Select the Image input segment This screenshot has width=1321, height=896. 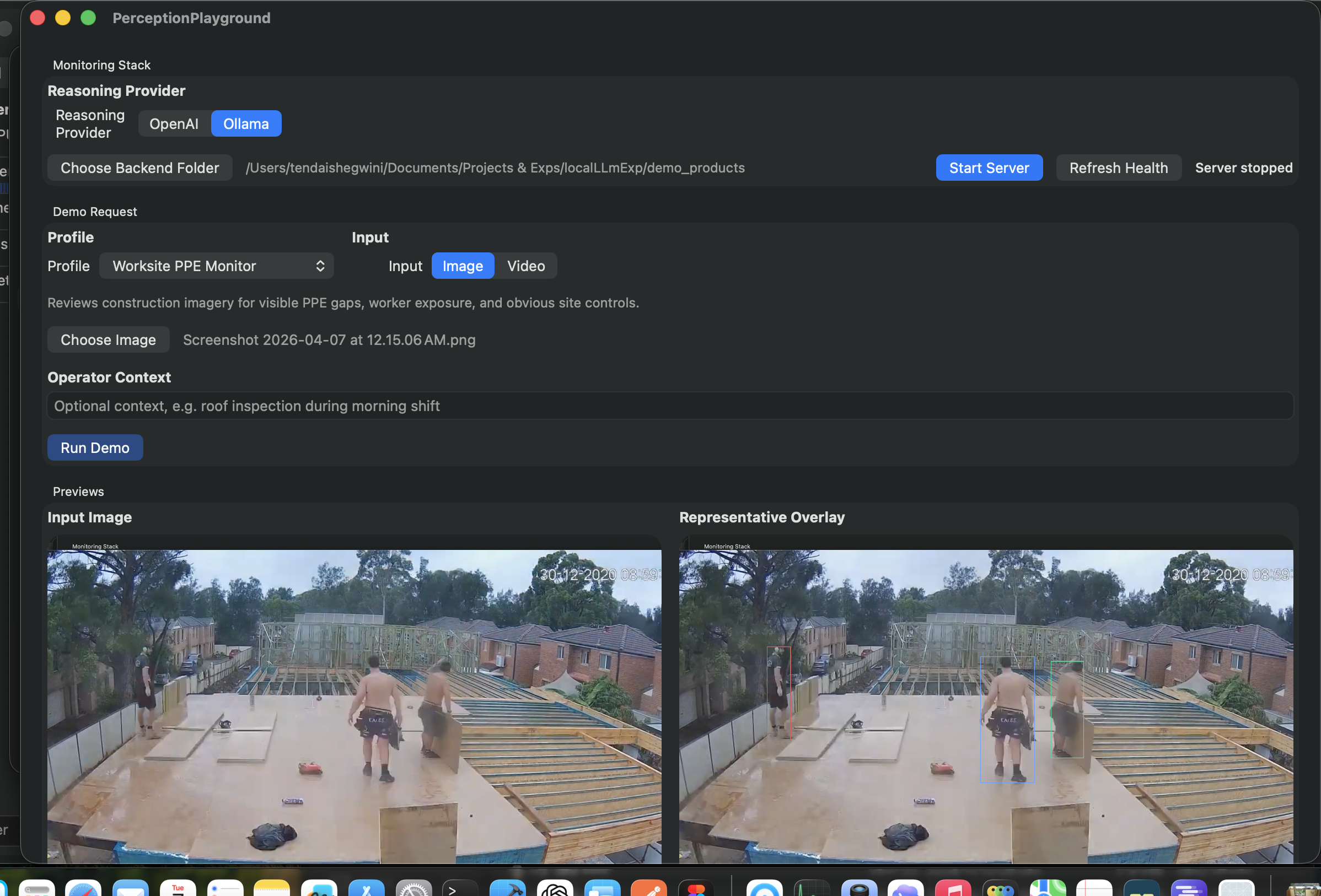pos(463,266)
